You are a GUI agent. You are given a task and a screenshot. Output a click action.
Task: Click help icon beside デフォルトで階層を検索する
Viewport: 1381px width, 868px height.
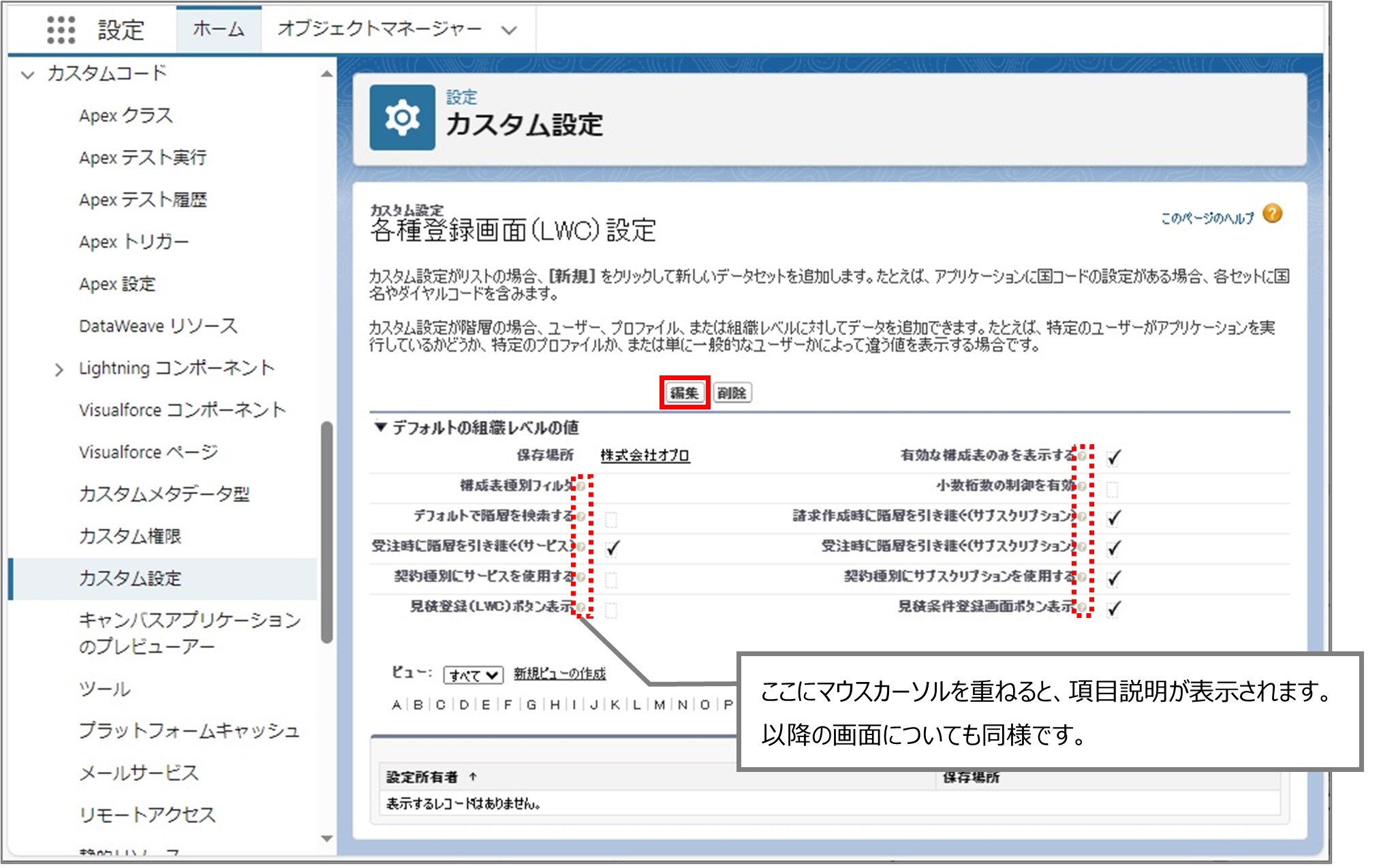pos(581,516)
